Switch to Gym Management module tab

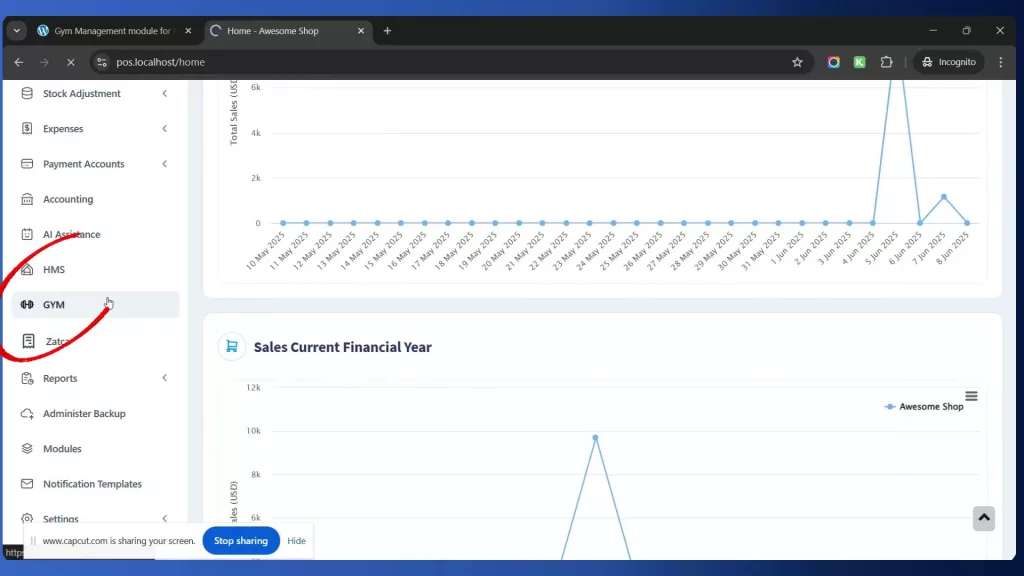tap(113, 31)
